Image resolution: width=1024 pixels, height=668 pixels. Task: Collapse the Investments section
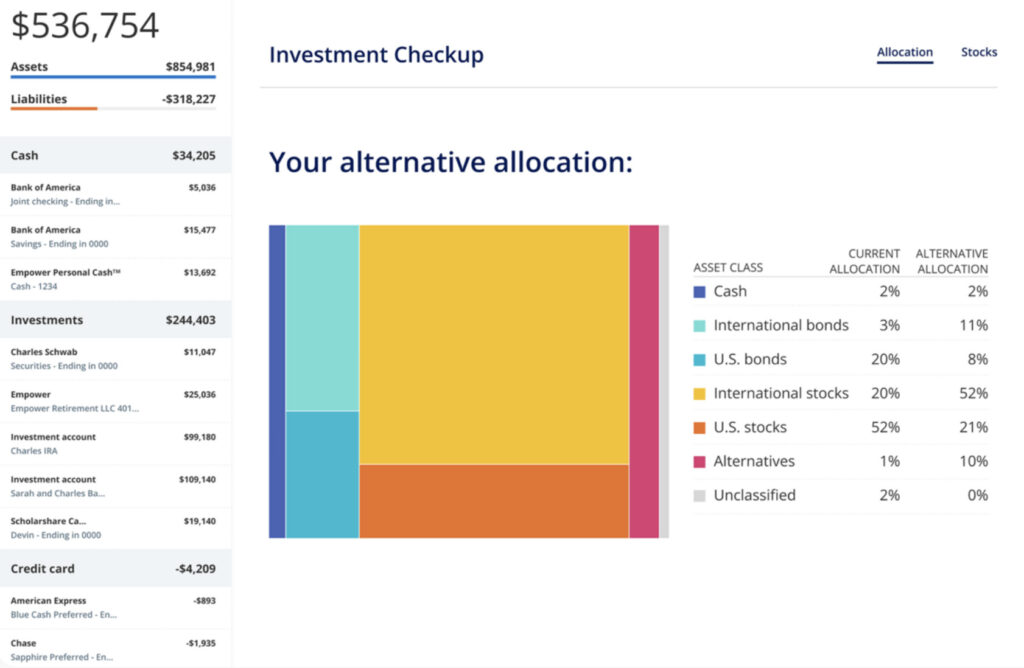tap(115, 320)
